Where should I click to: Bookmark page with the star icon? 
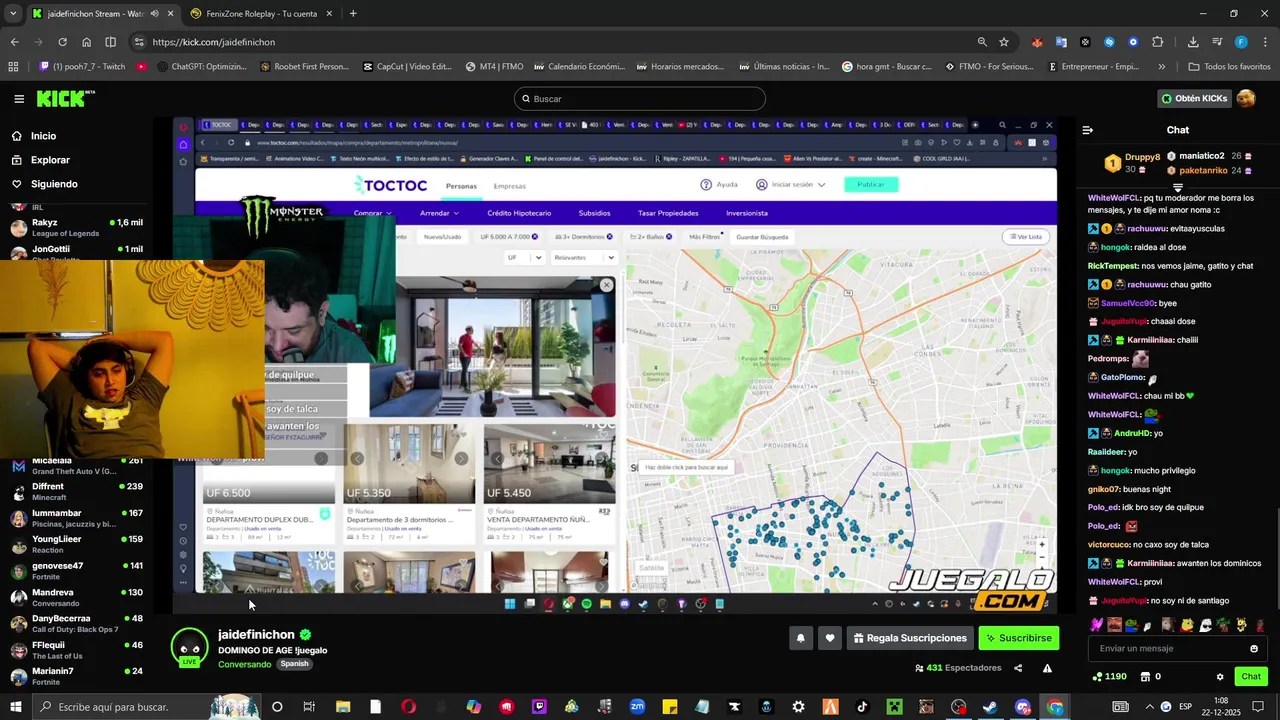point(1003,42)
